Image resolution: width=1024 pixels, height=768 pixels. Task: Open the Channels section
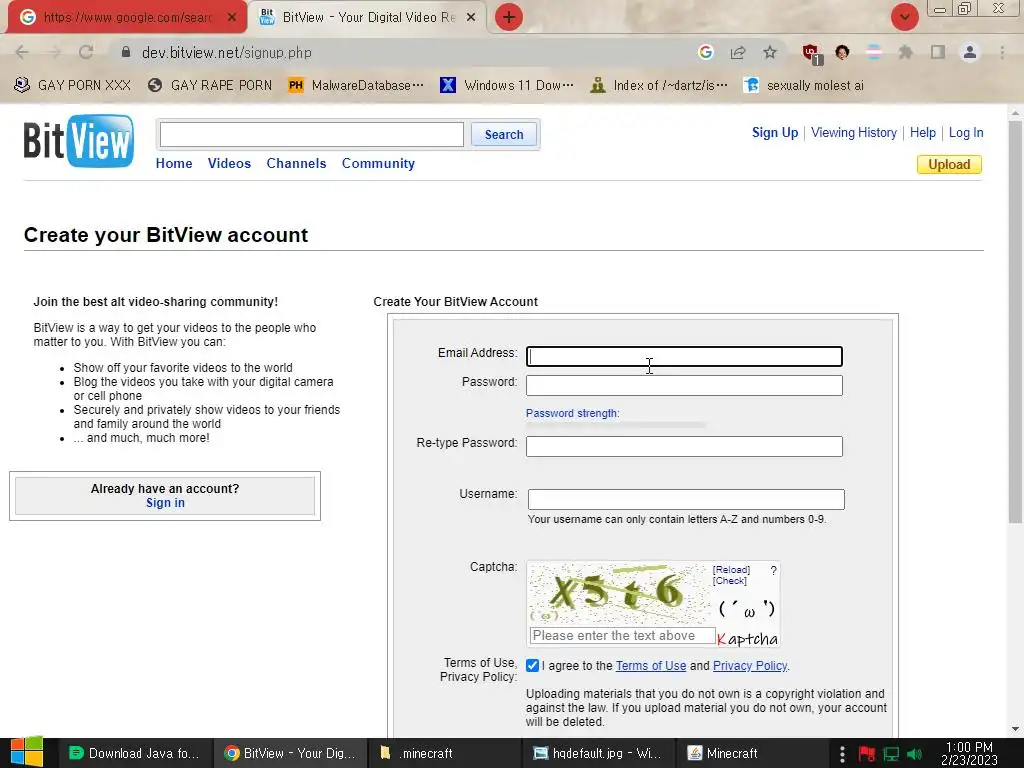(x=296, y=163)
